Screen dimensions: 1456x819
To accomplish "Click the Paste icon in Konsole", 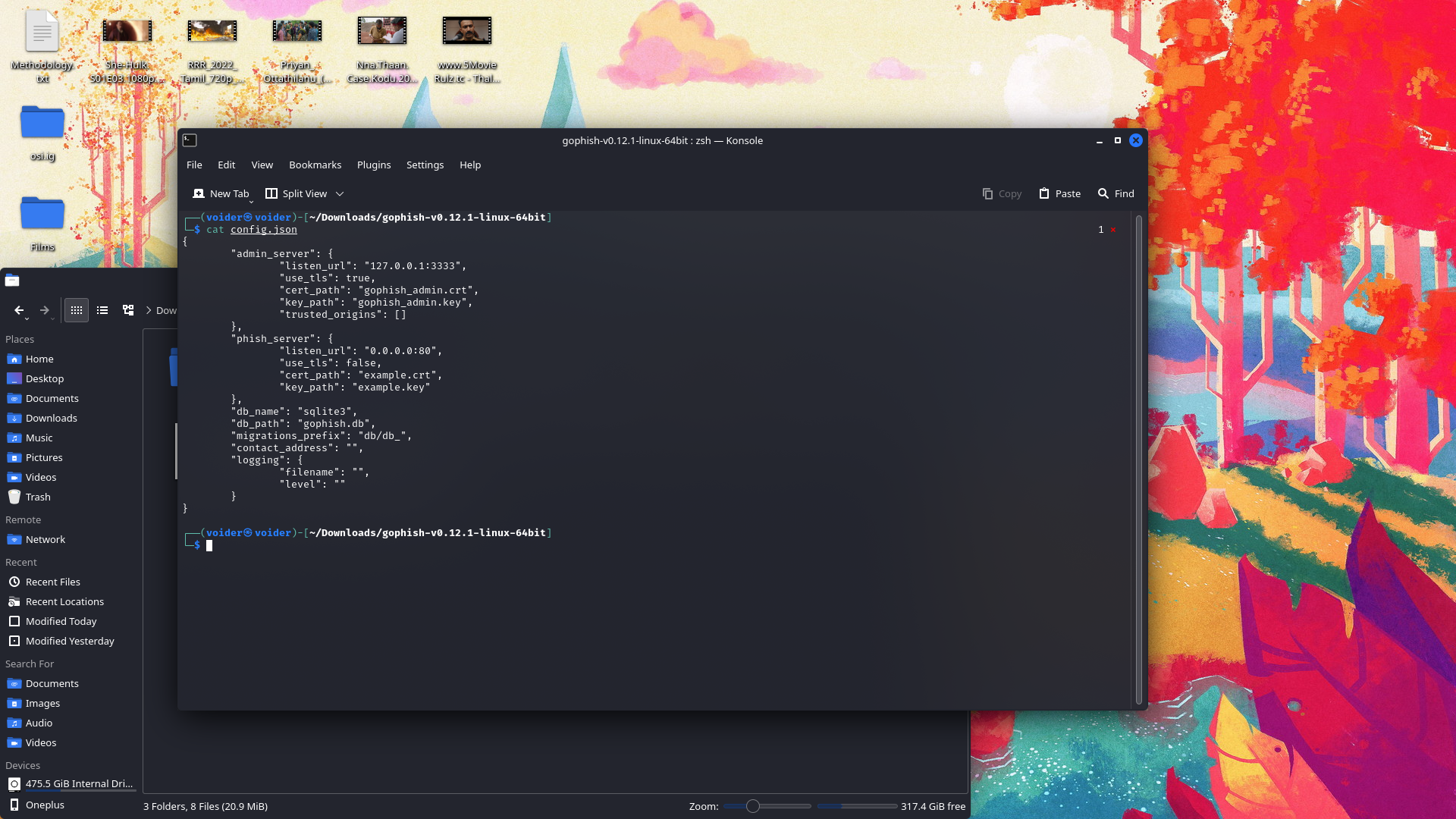I will point(1059,193).
